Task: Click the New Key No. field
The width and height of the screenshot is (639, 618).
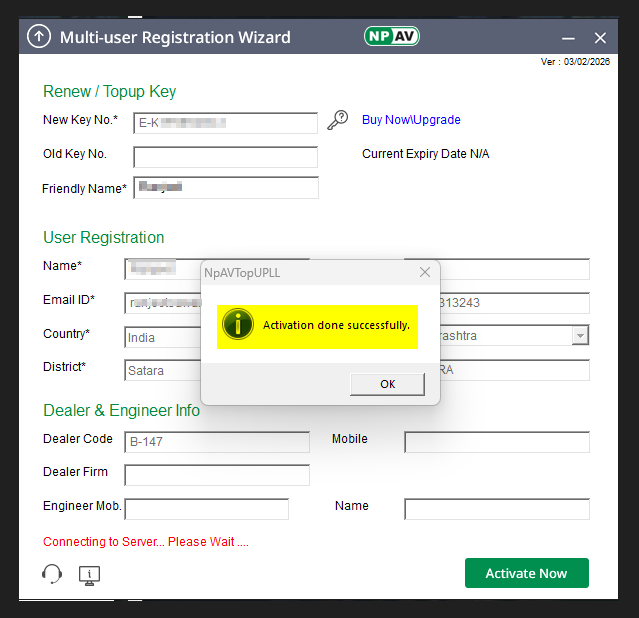Action: coord(225,123)
